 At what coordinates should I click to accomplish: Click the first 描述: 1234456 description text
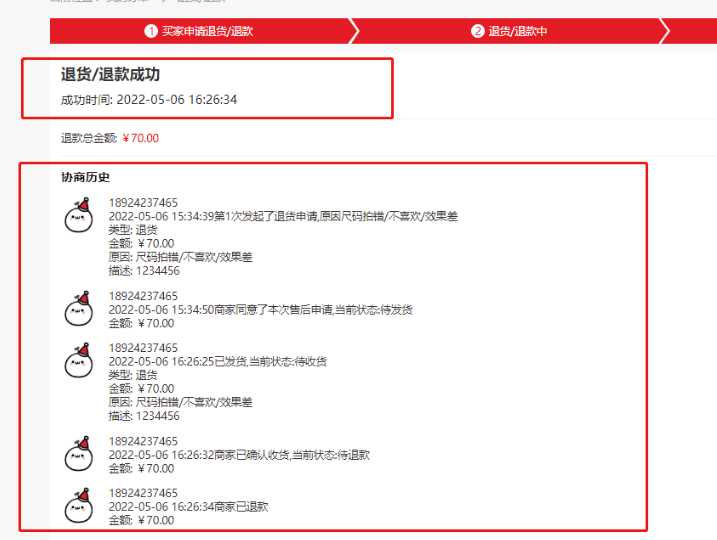coord(144,270)
